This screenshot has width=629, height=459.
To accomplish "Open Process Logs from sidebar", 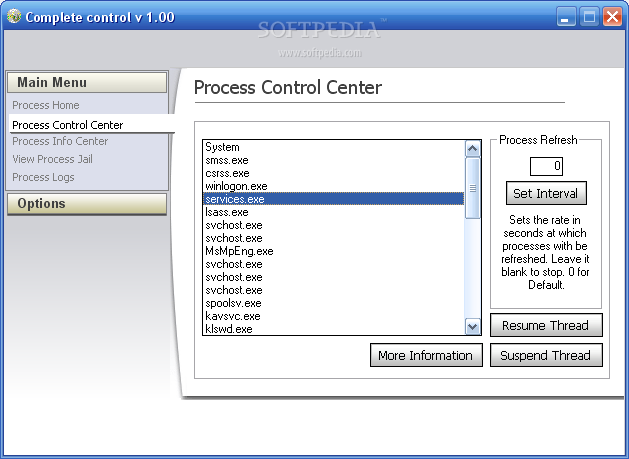I will click(43, 177).
